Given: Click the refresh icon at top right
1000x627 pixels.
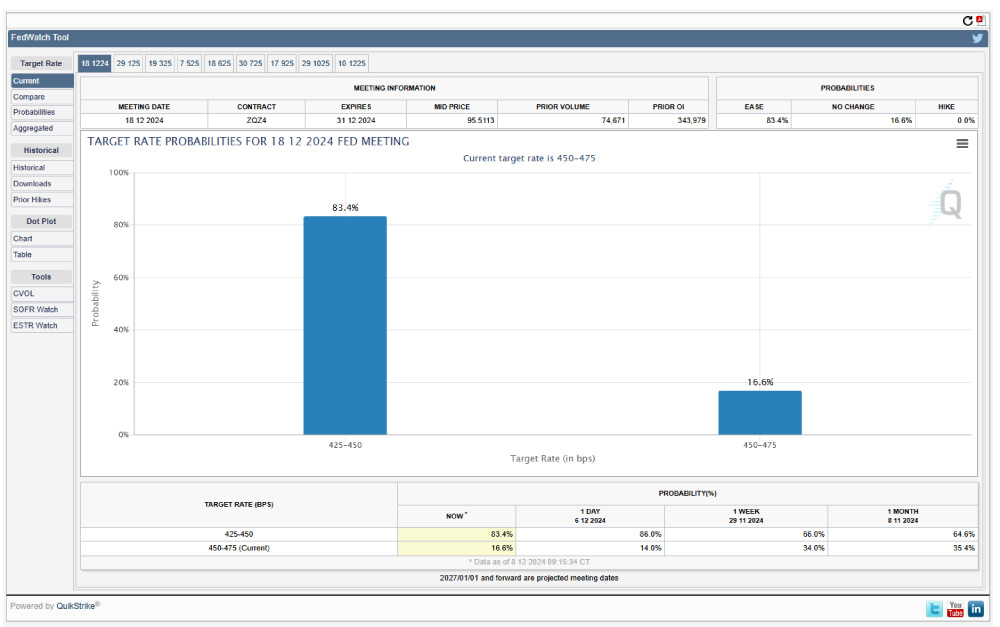Looking at the screenshot, I should (967, 21).
